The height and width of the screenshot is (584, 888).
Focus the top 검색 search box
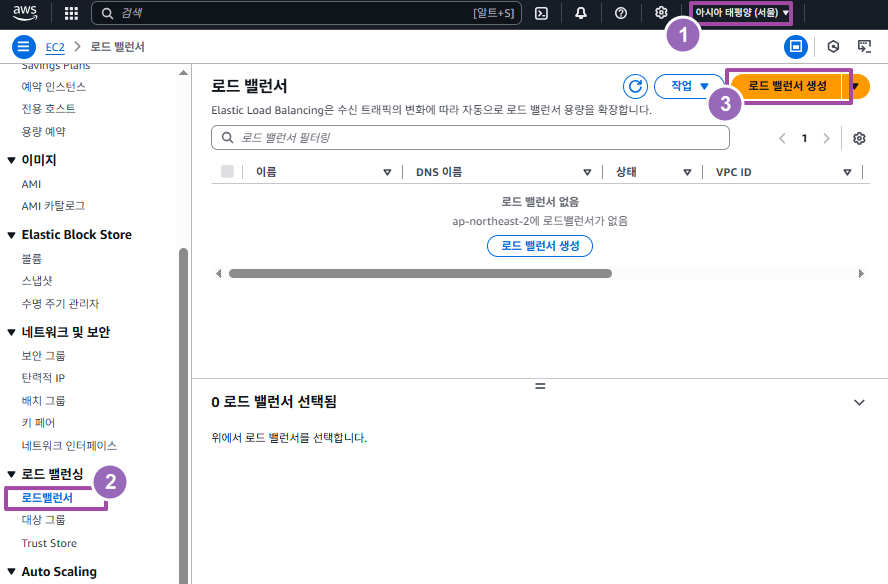[x=306, y=13]
